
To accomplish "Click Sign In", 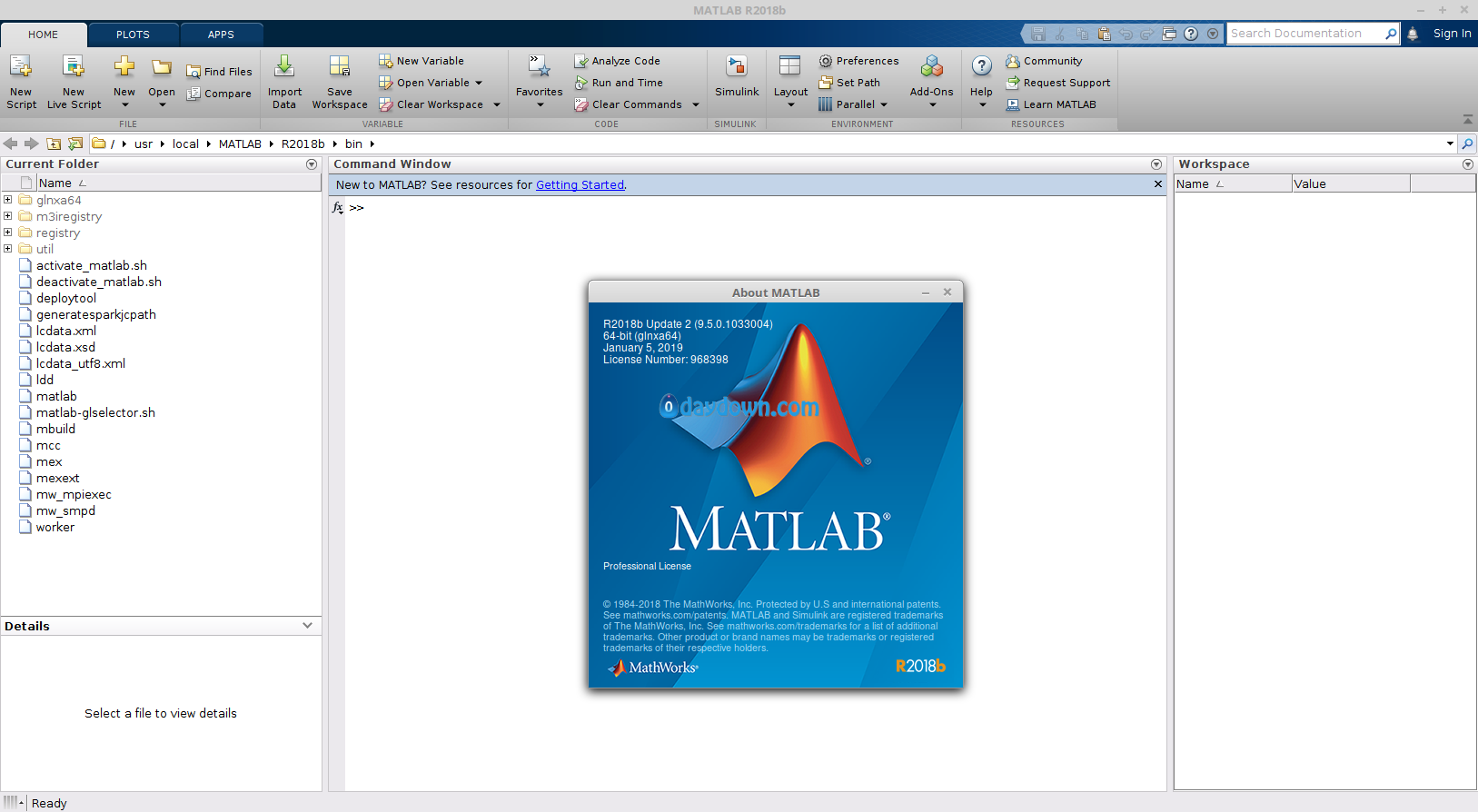I will [1452, 34].
